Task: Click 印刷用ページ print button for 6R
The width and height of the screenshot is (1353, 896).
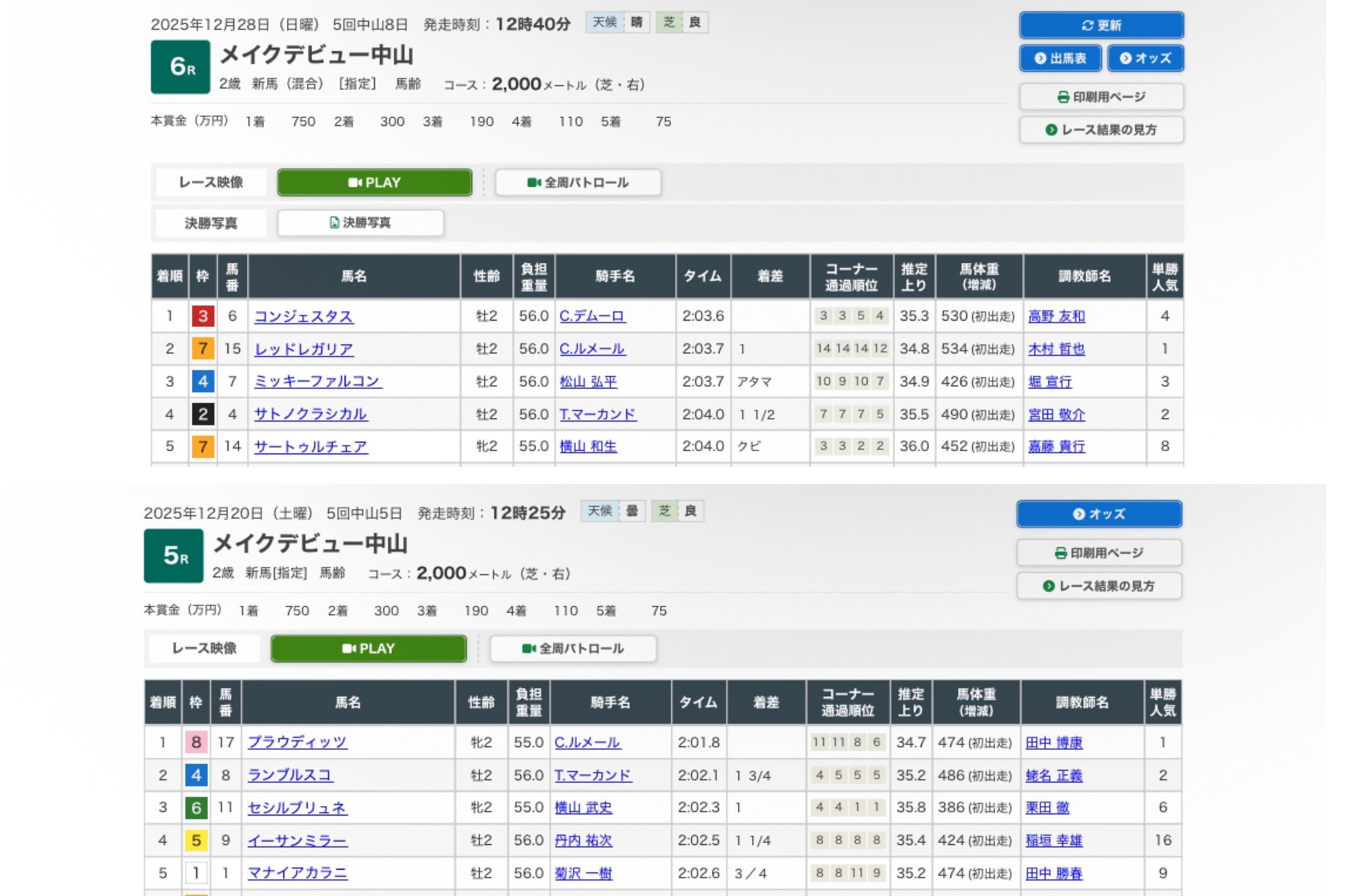Action: coord(1101,97)
